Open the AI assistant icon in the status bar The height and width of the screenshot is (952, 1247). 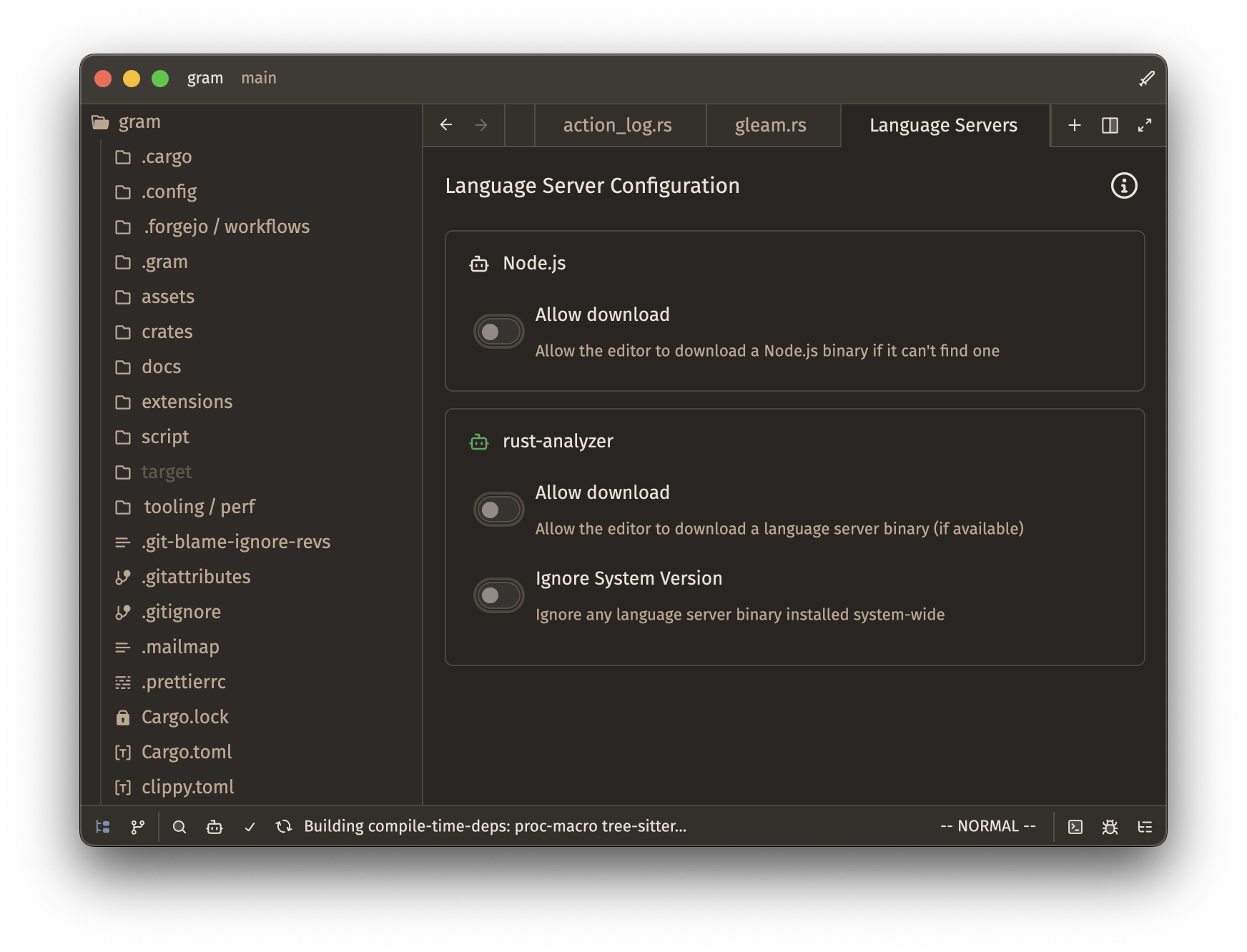click(x=215, y=826)
